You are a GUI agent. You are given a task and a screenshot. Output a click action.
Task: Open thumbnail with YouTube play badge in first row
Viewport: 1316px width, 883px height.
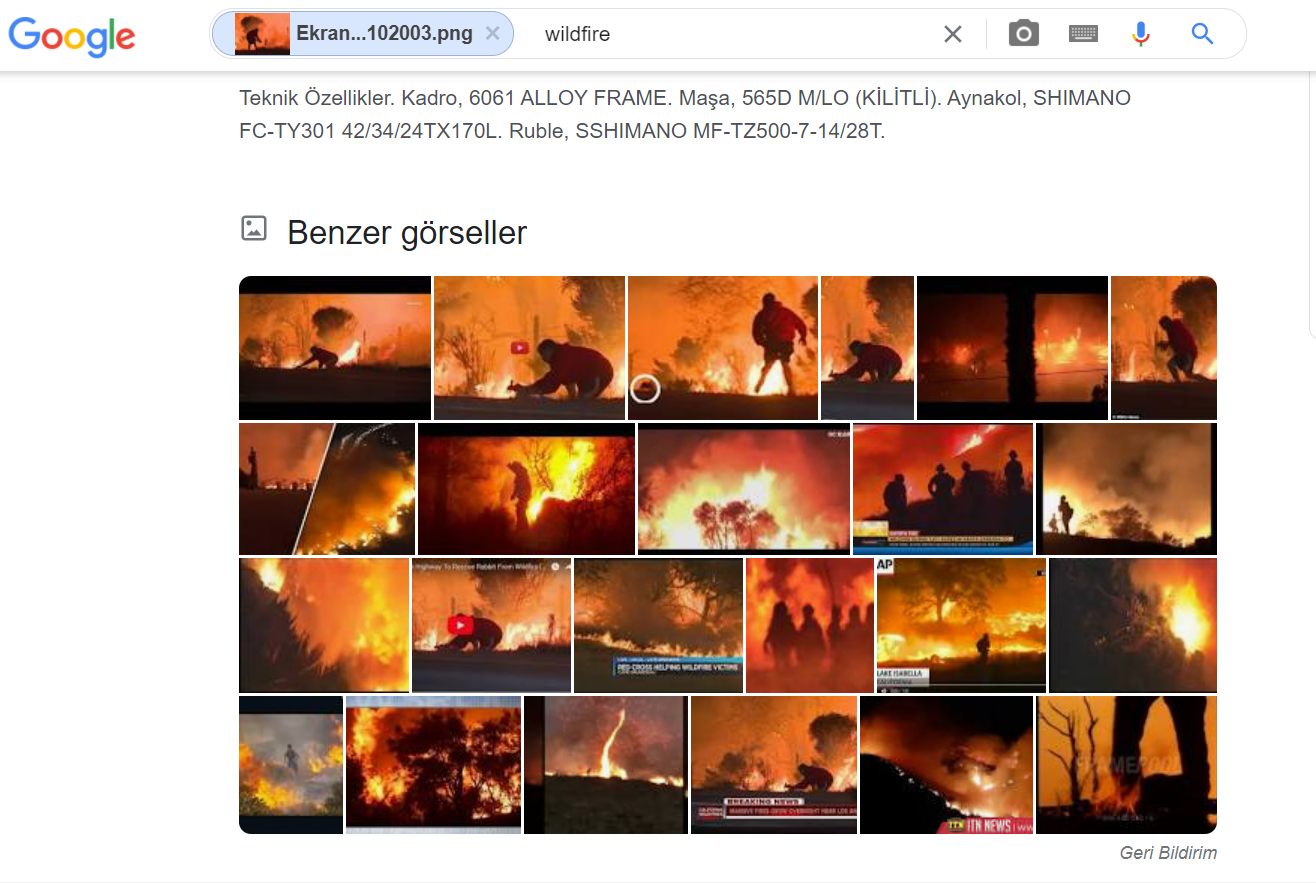click(x=529, y=348)
